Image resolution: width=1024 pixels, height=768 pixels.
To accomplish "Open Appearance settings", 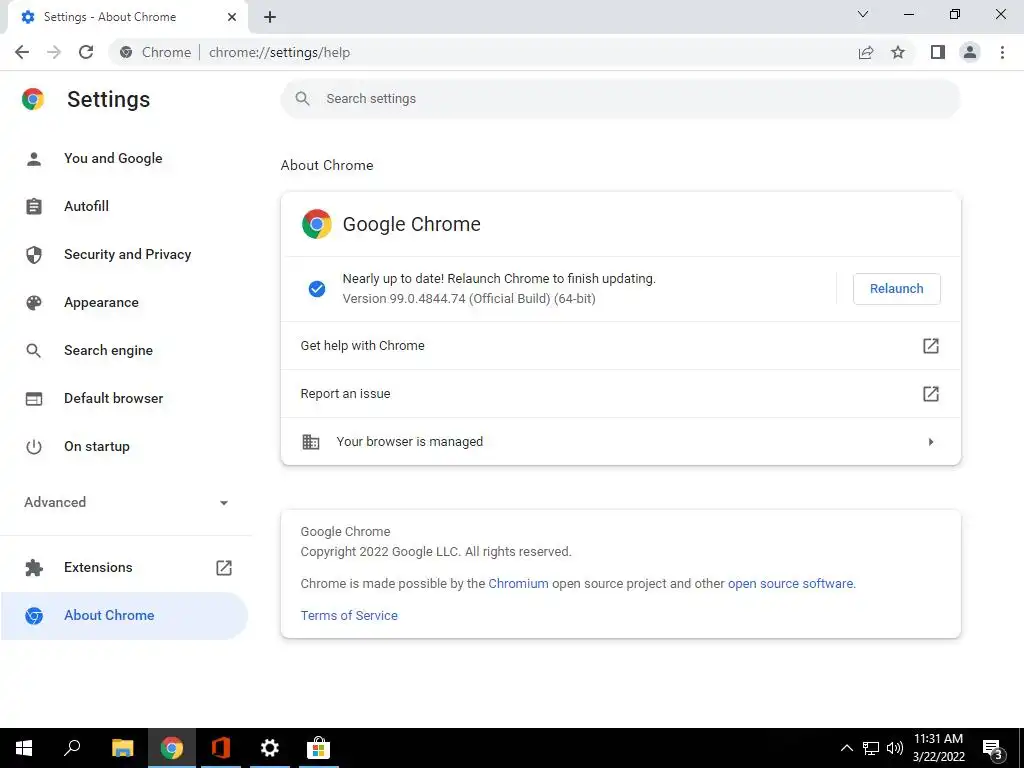I will coord(125,302).
